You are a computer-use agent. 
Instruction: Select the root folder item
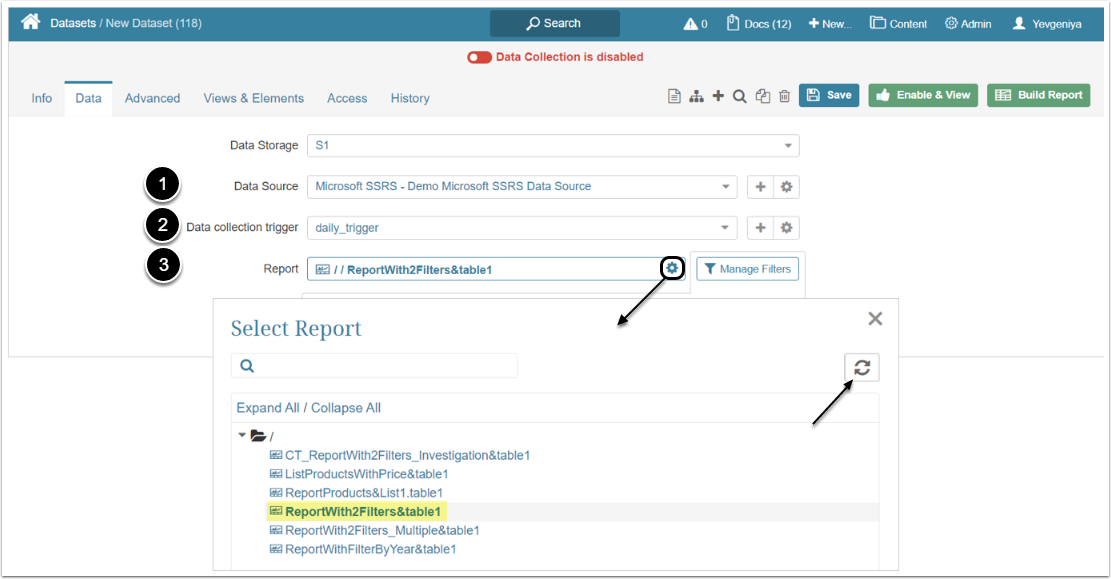261,436
